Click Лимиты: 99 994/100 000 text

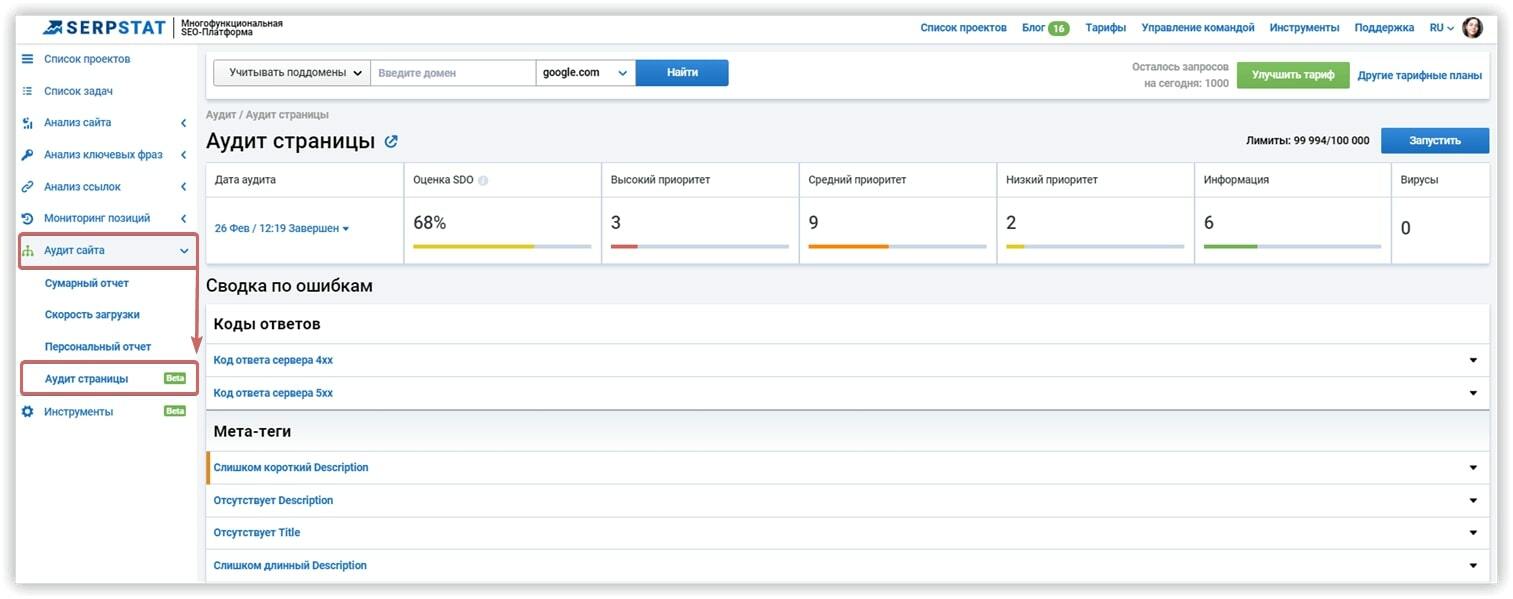[1308, 141]
